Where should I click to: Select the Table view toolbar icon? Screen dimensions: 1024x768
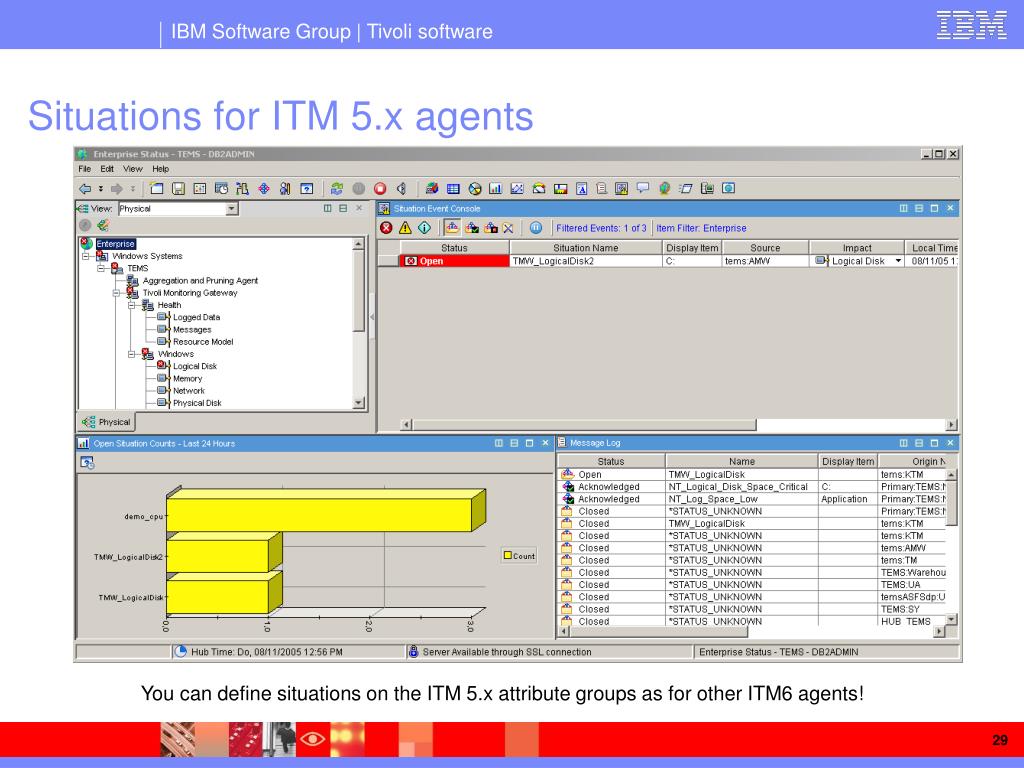pos(453,189)
